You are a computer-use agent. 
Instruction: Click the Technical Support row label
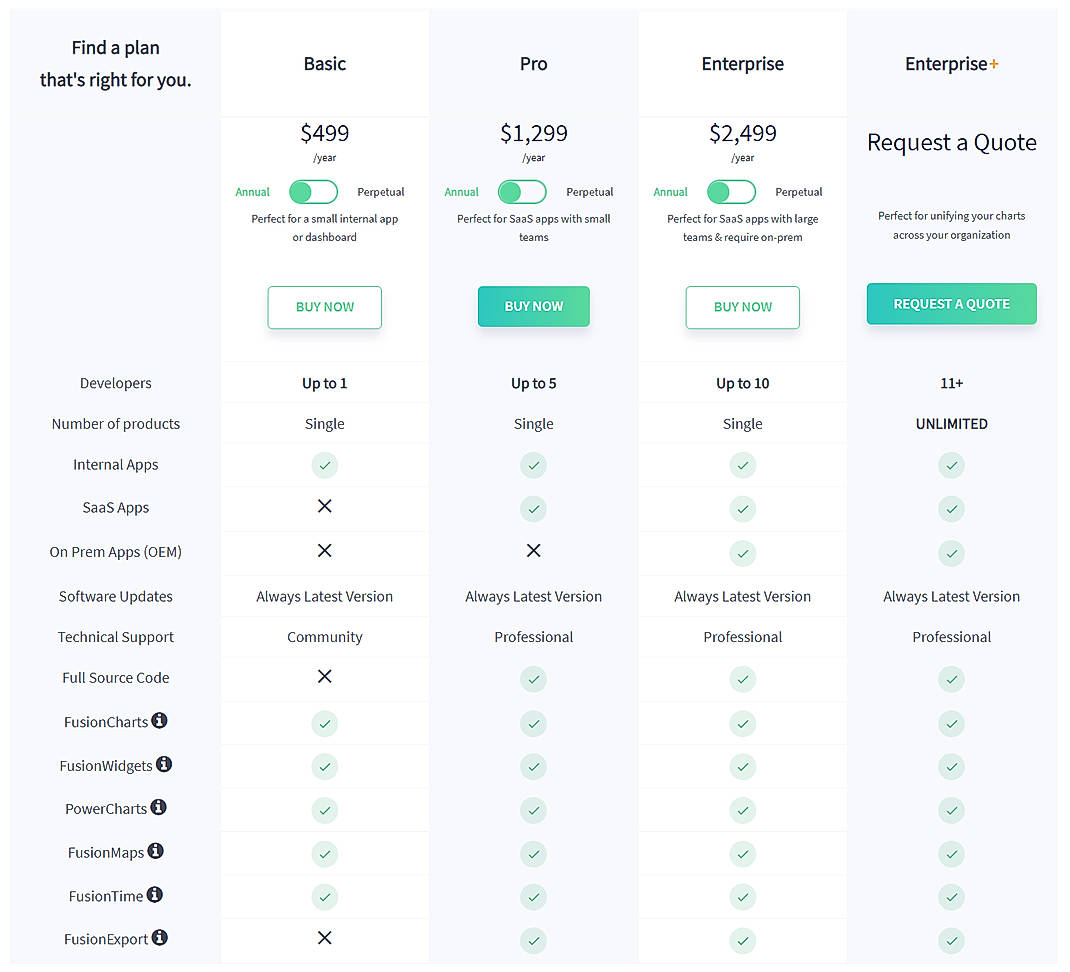(115, 637)
